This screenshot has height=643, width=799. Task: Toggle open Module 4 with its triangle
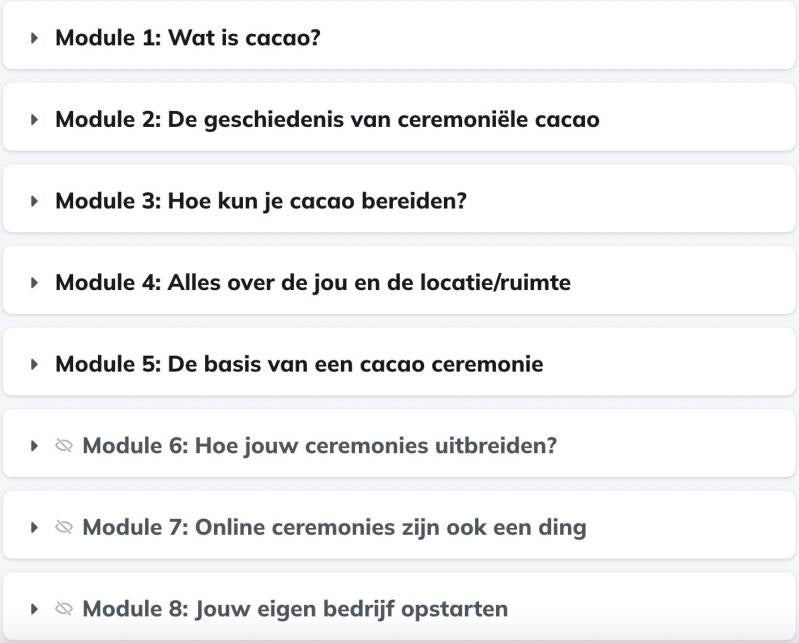click(35, 282)
